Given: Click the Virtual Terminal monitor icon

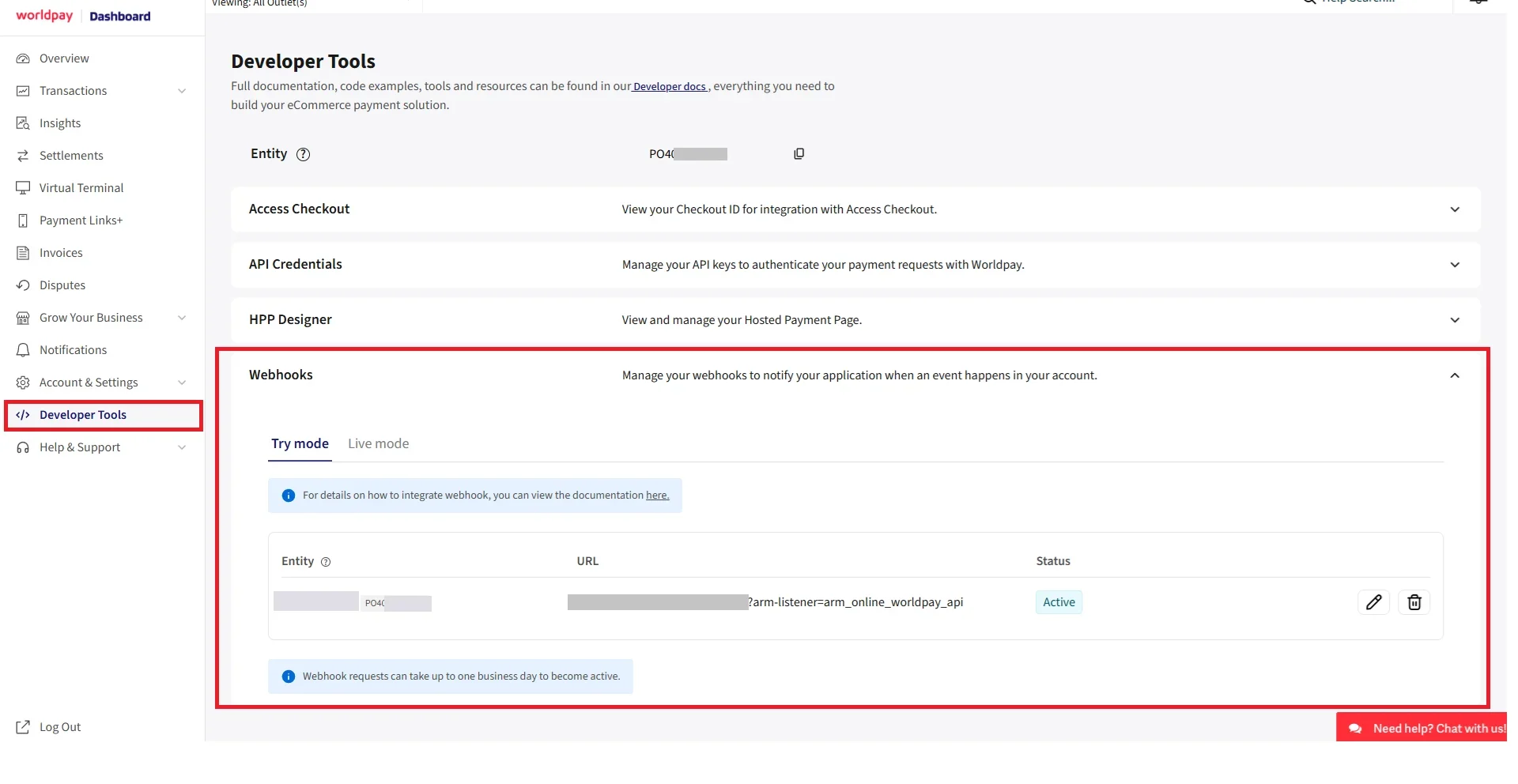Looking at the screenshot, I should pyautogui.click(x=23, y=188).
